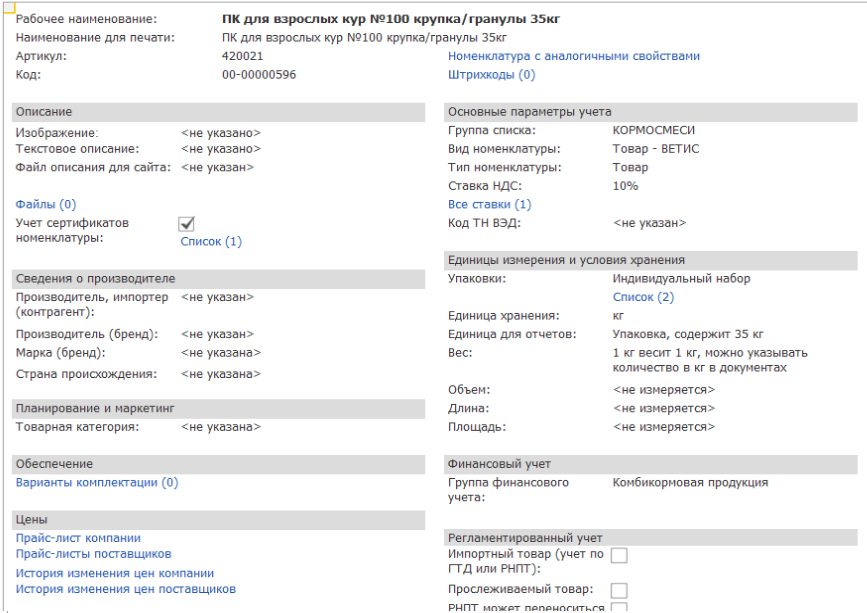Click the Товарная категория value
This screenshot has height=613, width=867.
220,427
